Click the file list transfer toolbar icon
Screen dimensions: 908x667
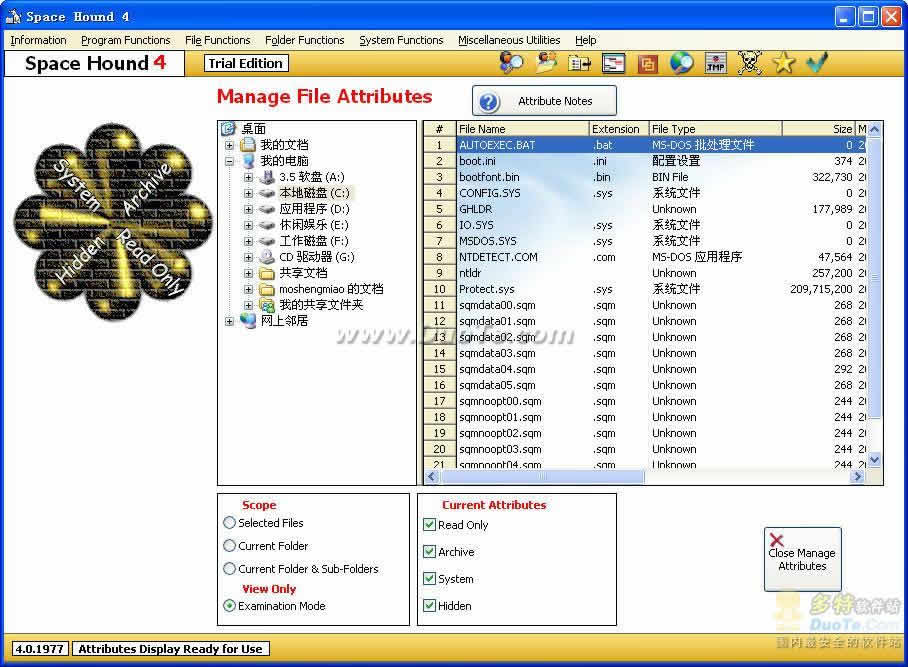(x=579, y=63)
